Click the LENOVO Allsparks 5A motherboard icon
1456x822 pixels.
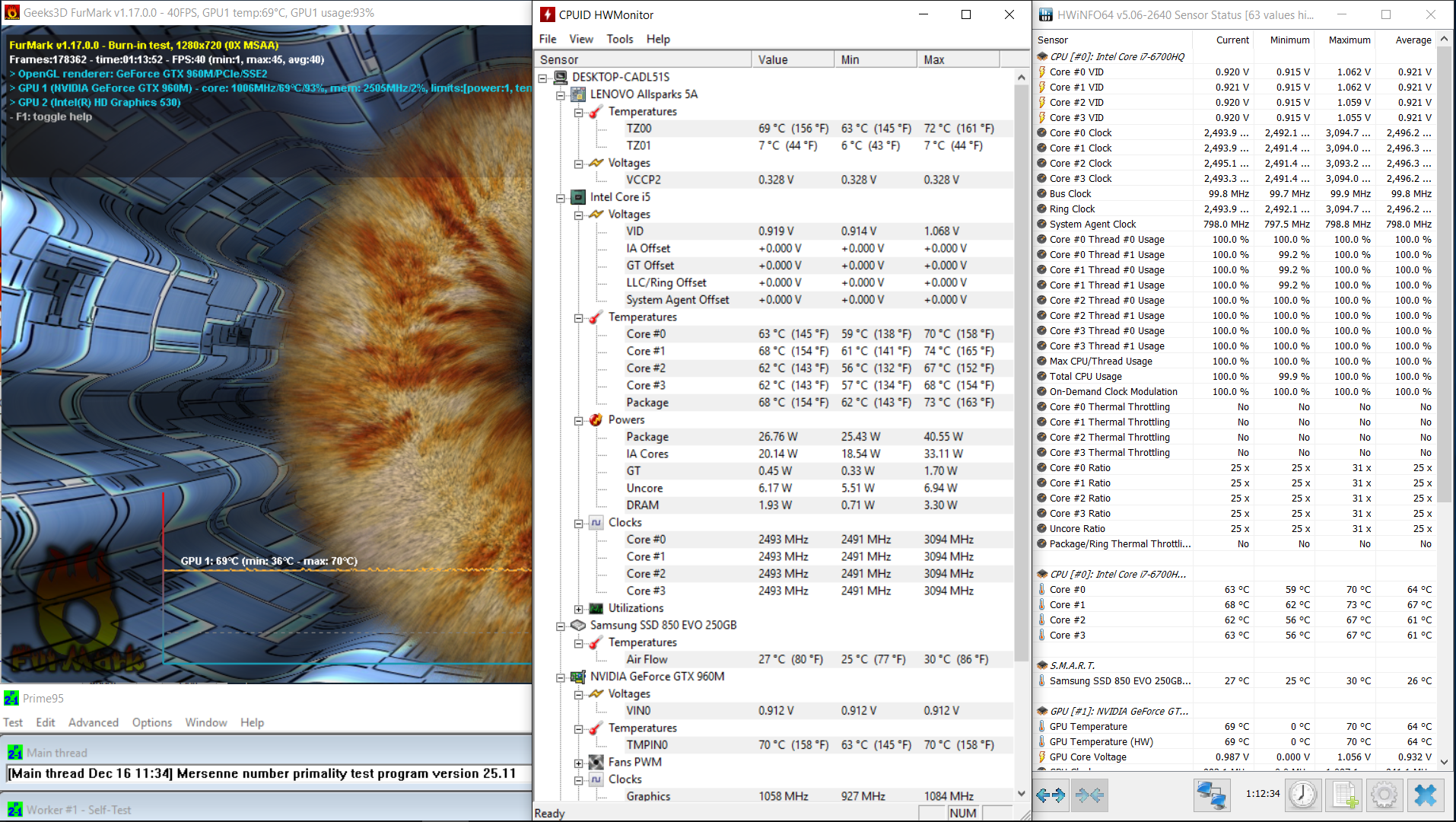(x=578, y=94)
